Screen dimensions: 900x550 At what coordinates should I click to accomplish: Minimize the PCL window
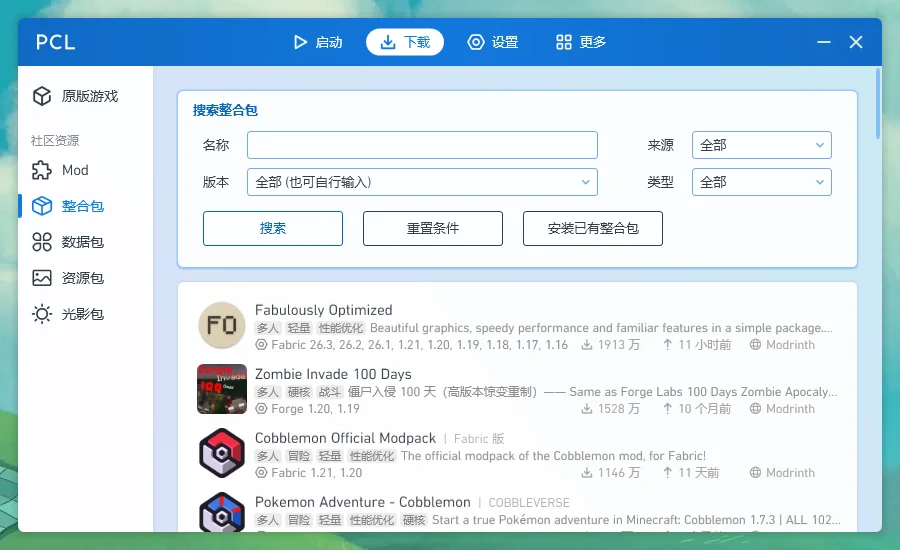click(x=824, y=42)
